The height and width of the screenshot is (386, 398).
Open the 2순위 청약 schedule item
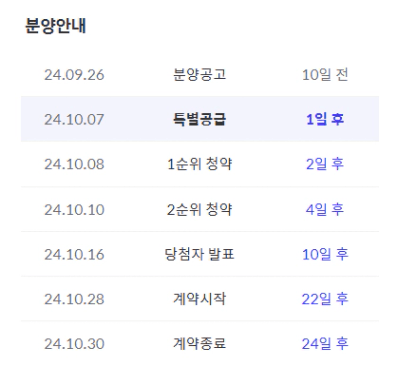pos(199,209)
